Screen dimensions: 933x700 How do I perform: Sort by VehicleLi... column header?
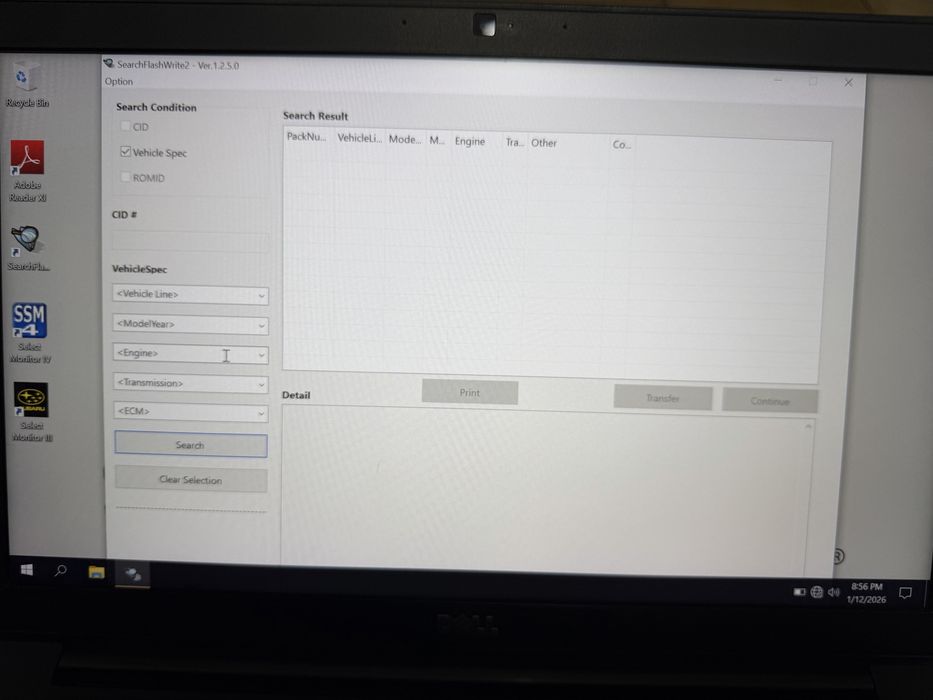[359, 138]
